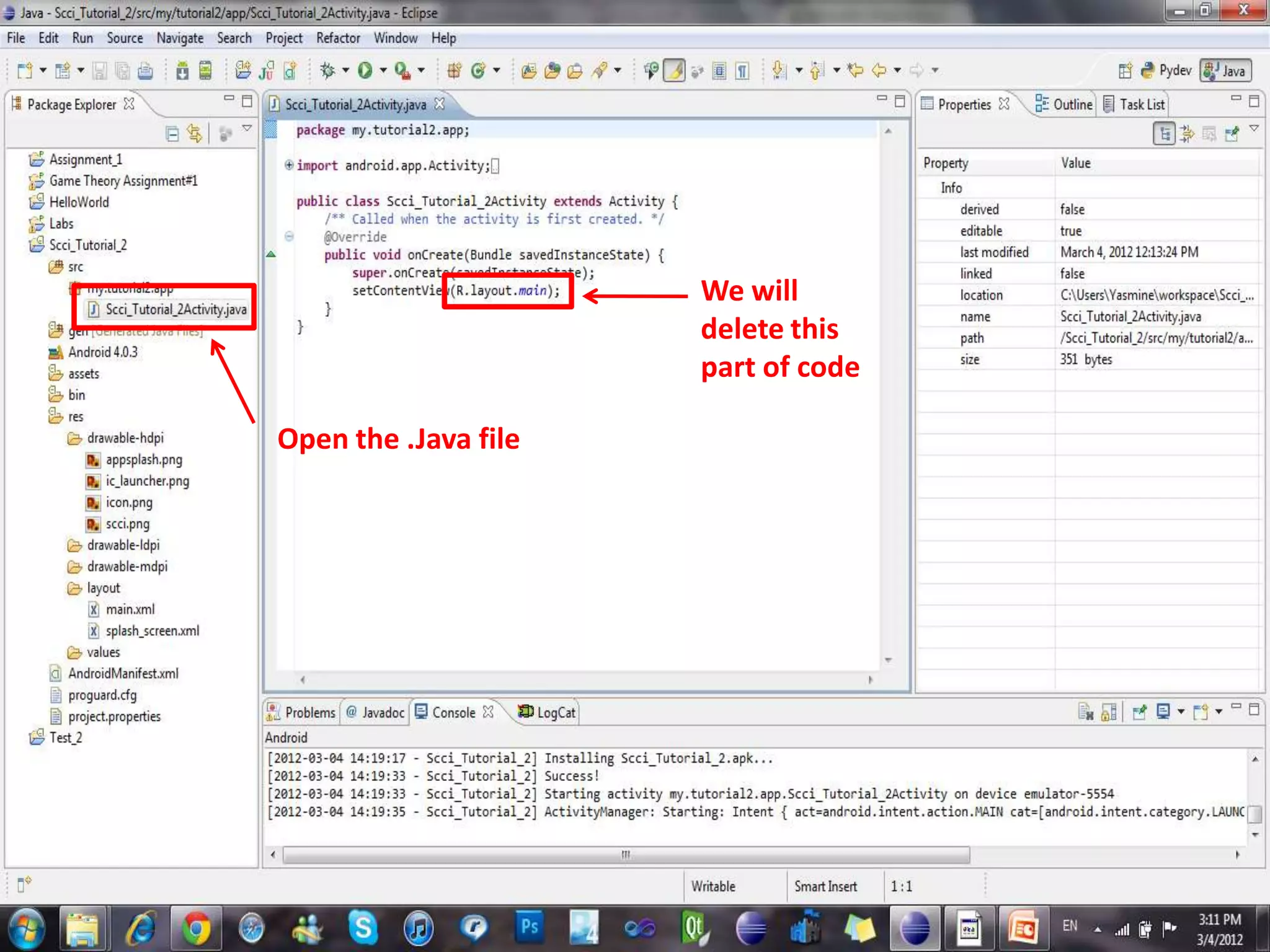Viewport: 1270px width, 952px height.
Task: Switch to the Outline tab
Action: point(1064,104)
